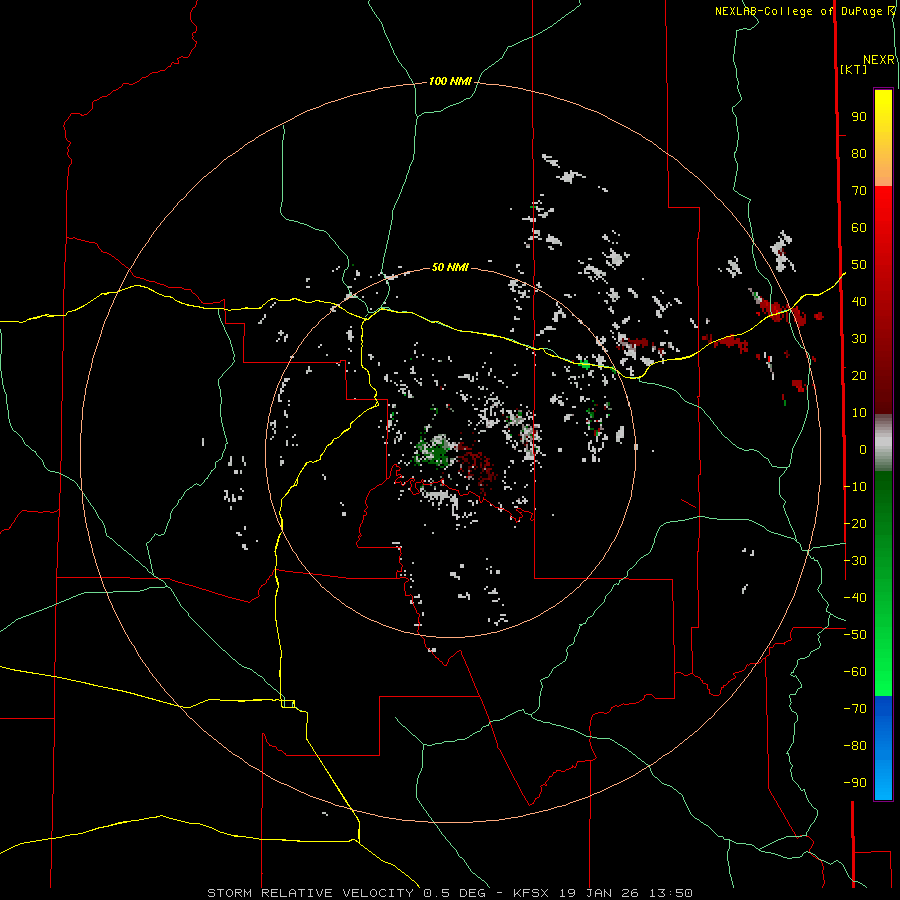Click the -50 value on velocity scale
Screen dimensions: 900x900
click(855, 635)
